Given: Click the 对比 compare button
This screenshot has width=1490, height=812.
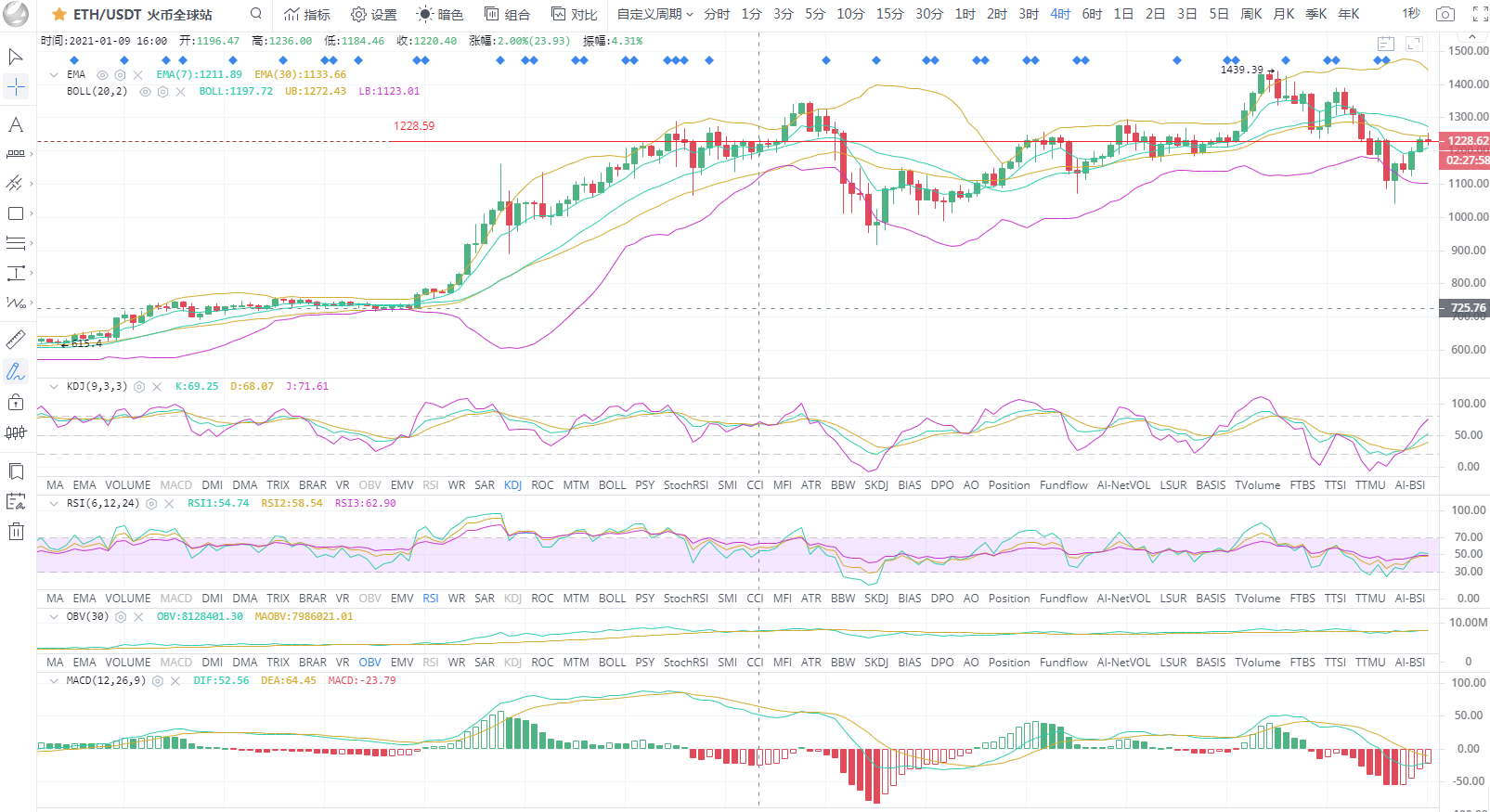Looking at the screenshot, I should [x=575, y=14].
